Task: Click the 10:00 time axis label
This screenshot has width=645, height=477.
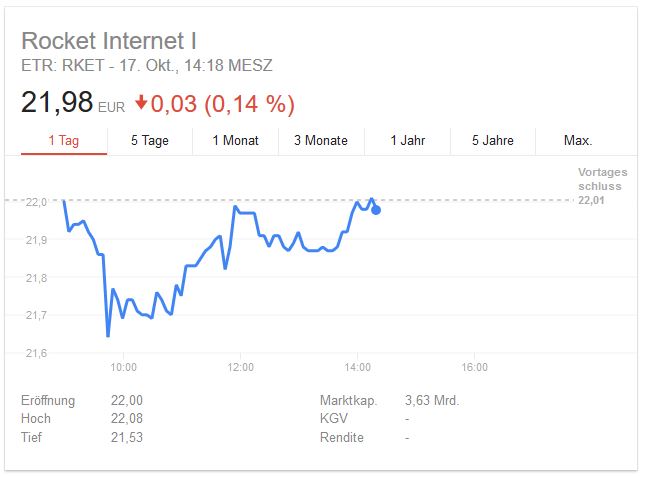Action: point(123,368)
